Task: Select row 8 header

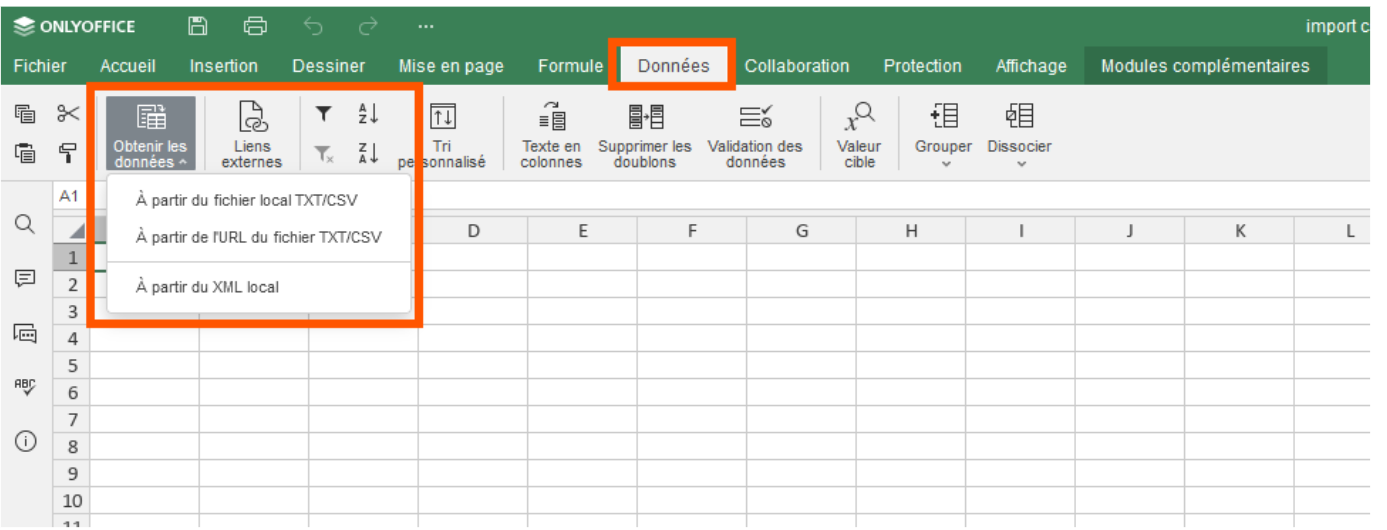Action: tap(72, 447)
